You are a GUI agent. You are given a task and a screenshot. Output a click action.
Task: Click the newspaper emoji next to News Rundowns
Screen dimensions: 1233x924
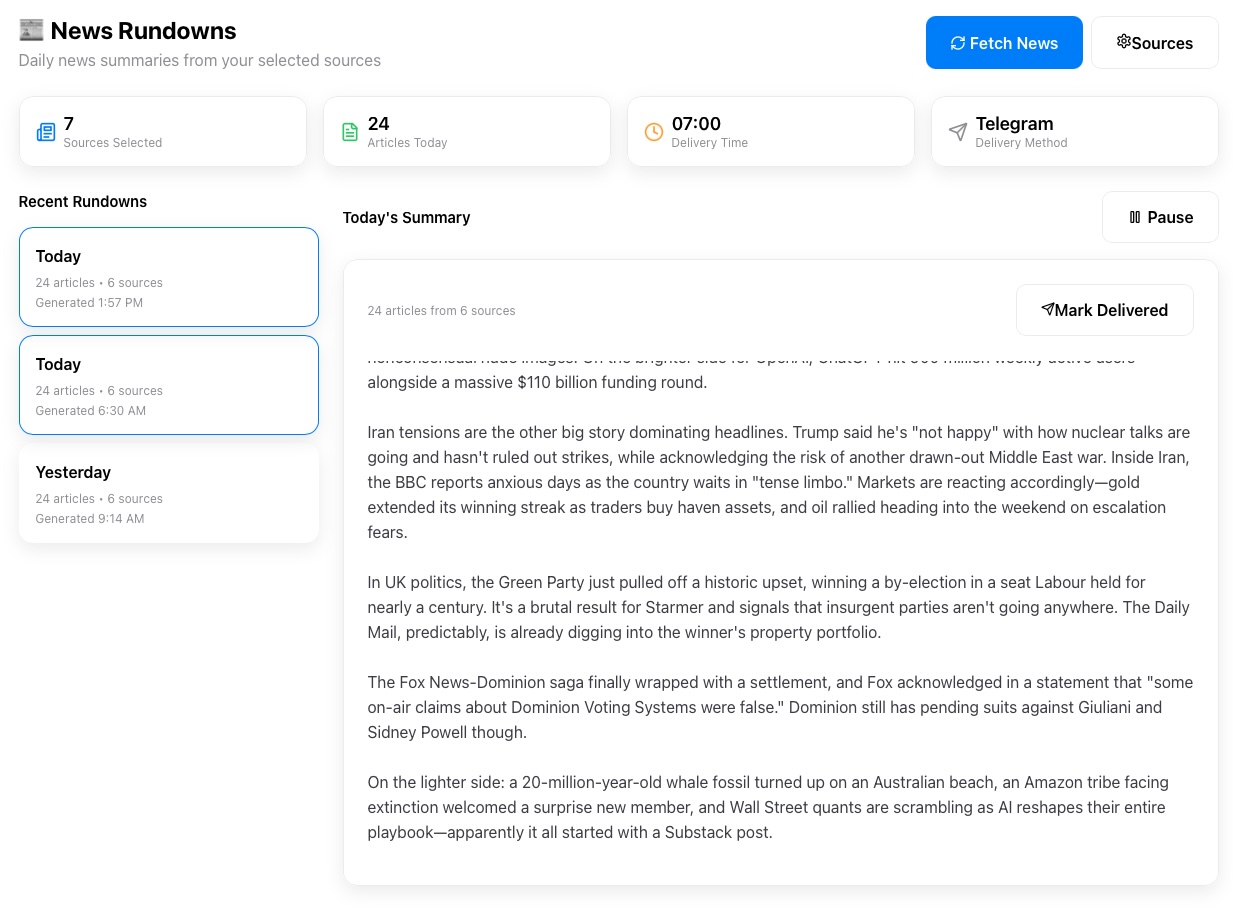pos(31,29)
